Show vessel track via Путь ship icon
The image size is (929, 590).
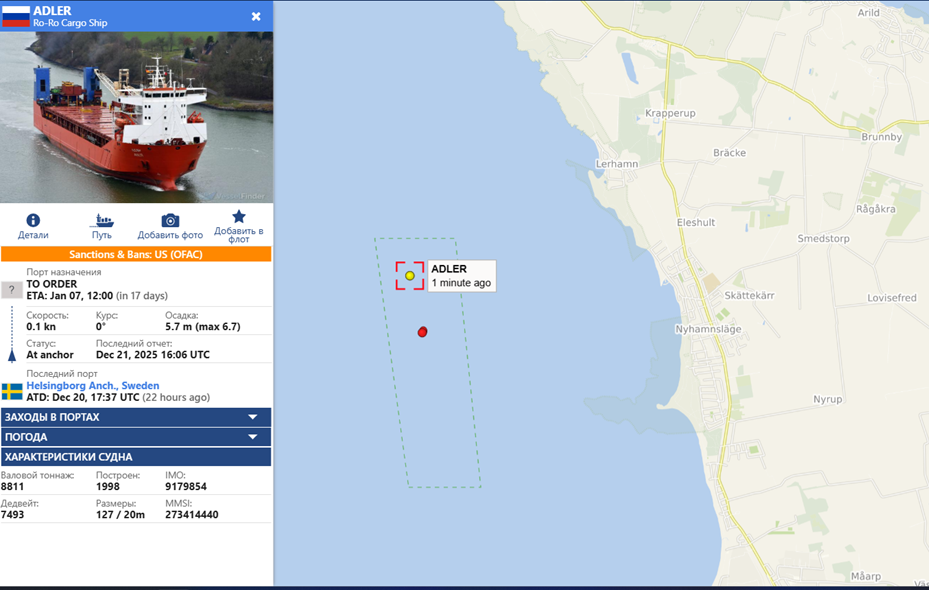point(102,221)
